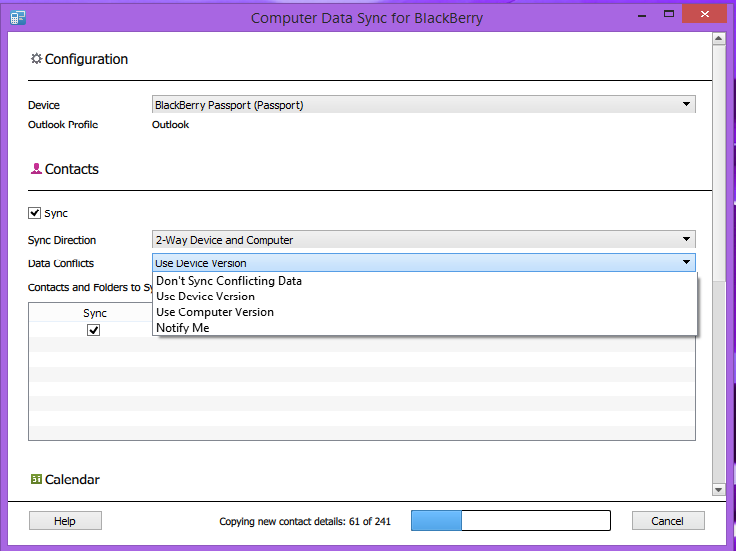Open the Sync Direction dropdown

423,240
